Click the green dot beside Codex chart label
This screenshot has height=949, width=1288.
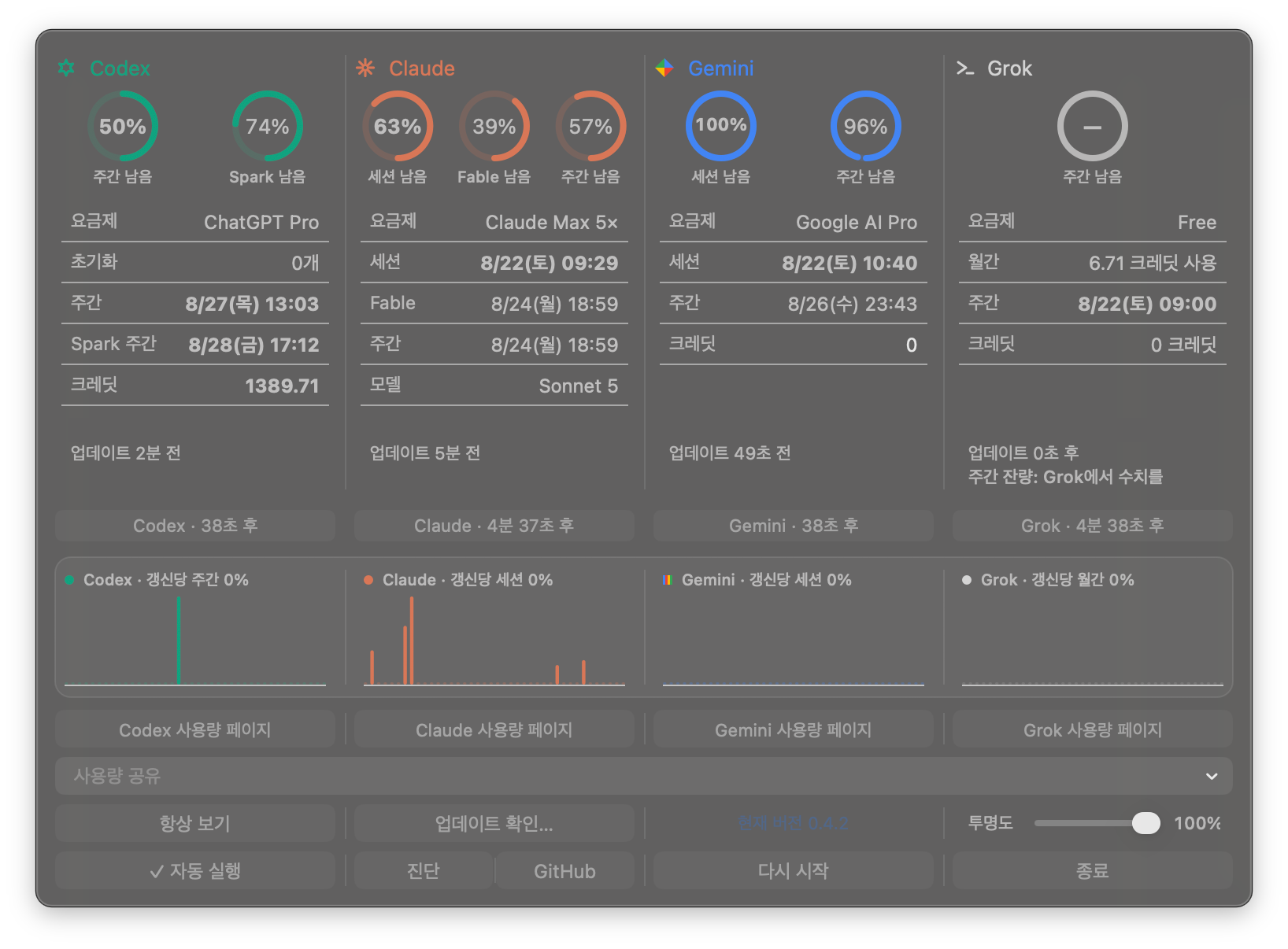coord(69,580)
